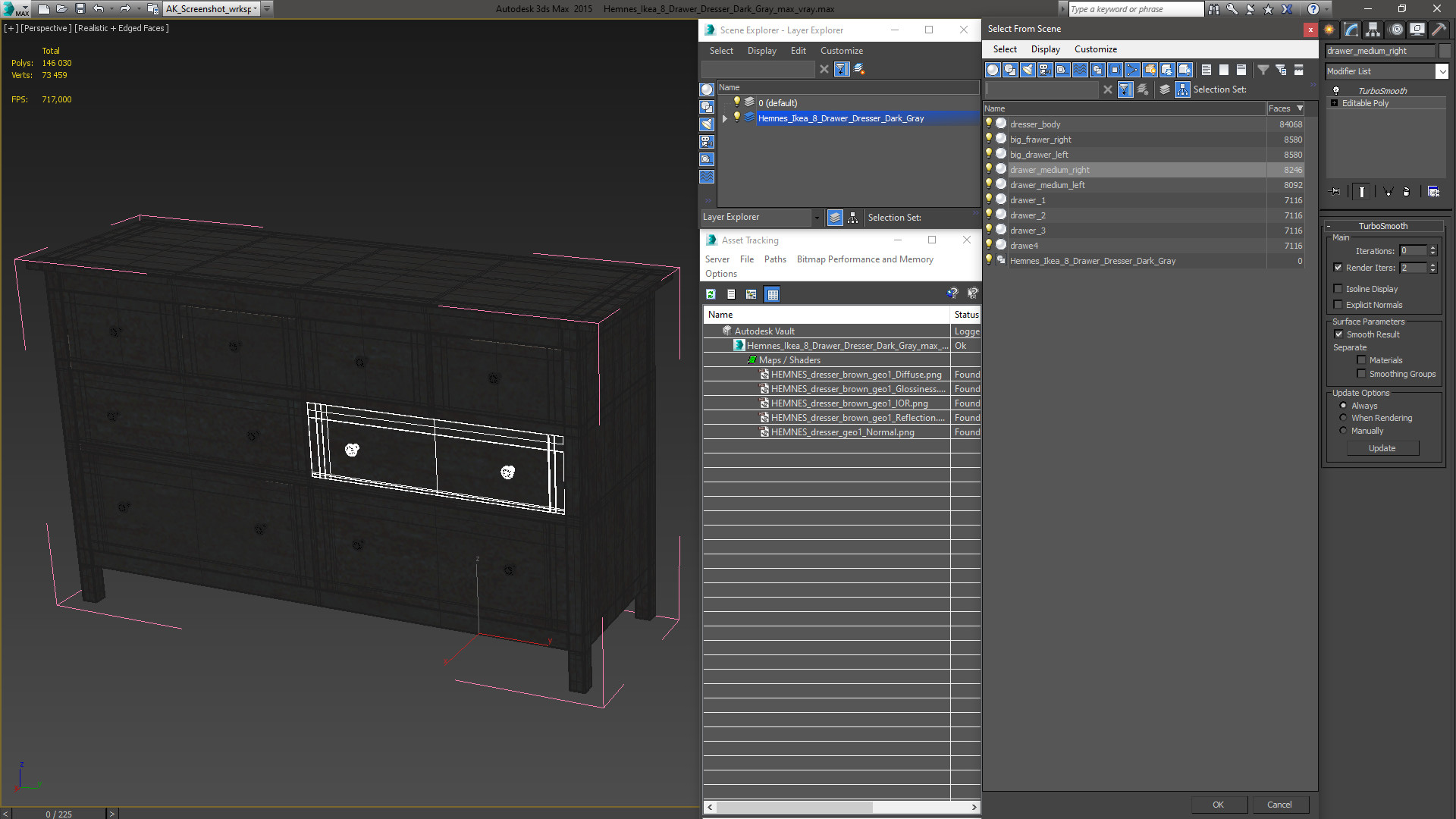Image resolution: width=1456 pixels, height=819 pixels.
Task: Open Customize menu in Select From Scene
Action: [x=1095, y=49]
